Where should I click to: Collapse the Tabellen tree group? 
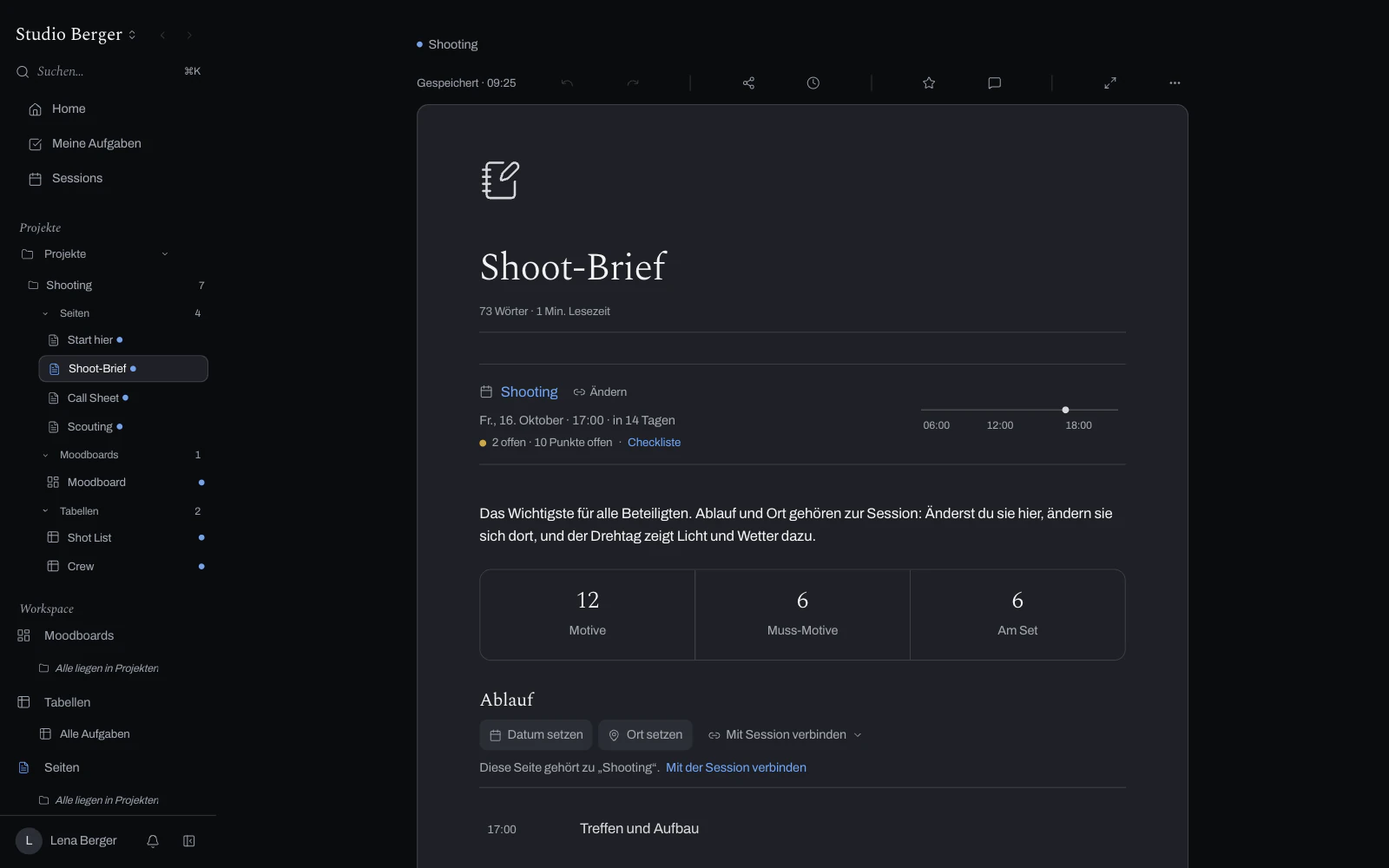(x=45, y=511)
